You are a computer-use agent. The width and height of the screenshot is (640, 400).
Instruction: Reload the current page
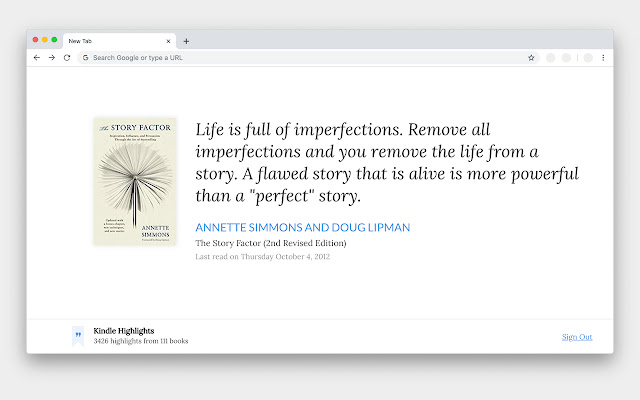66,58
